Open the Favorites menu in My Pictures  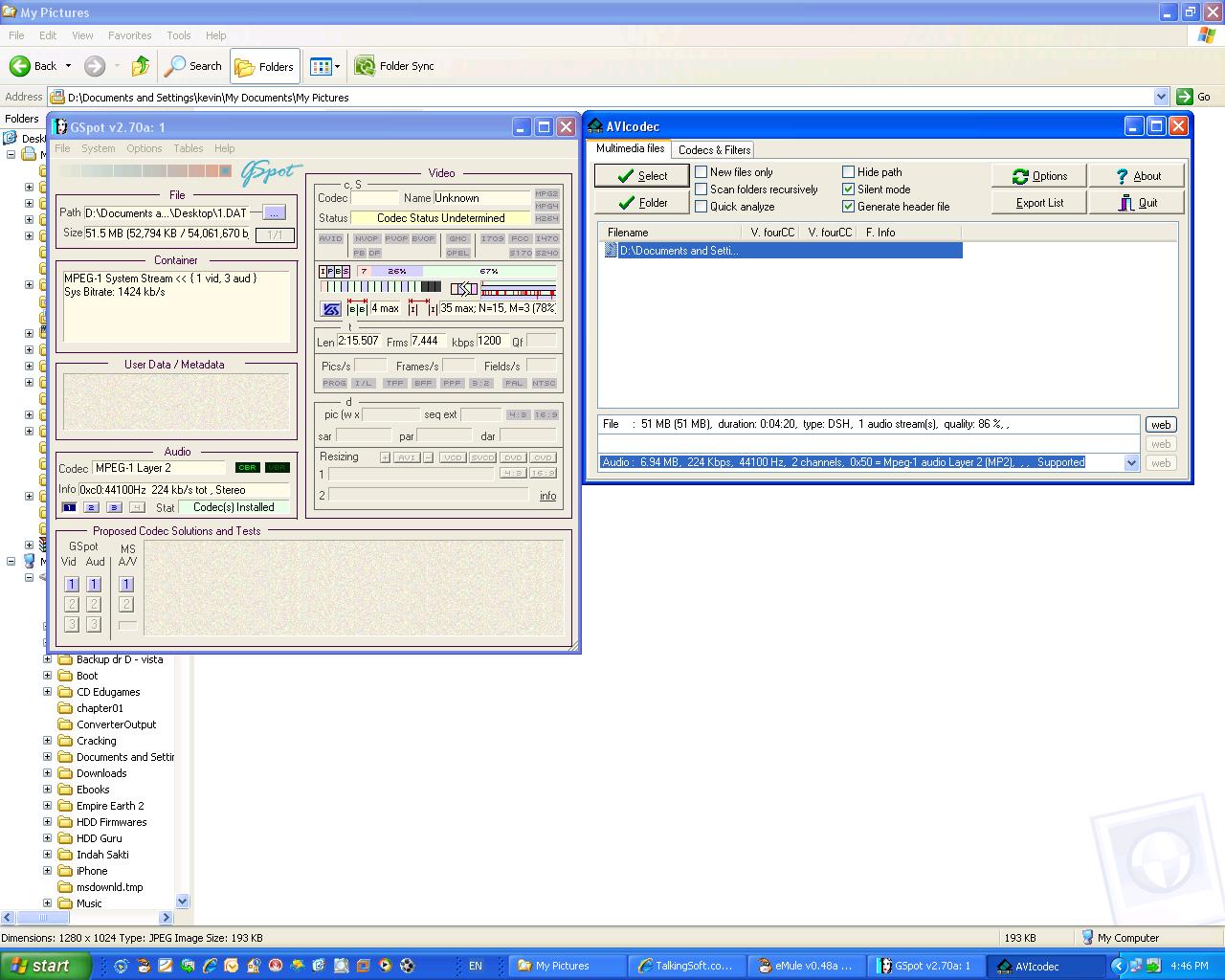pyautogui.click(x=129, y=35)
